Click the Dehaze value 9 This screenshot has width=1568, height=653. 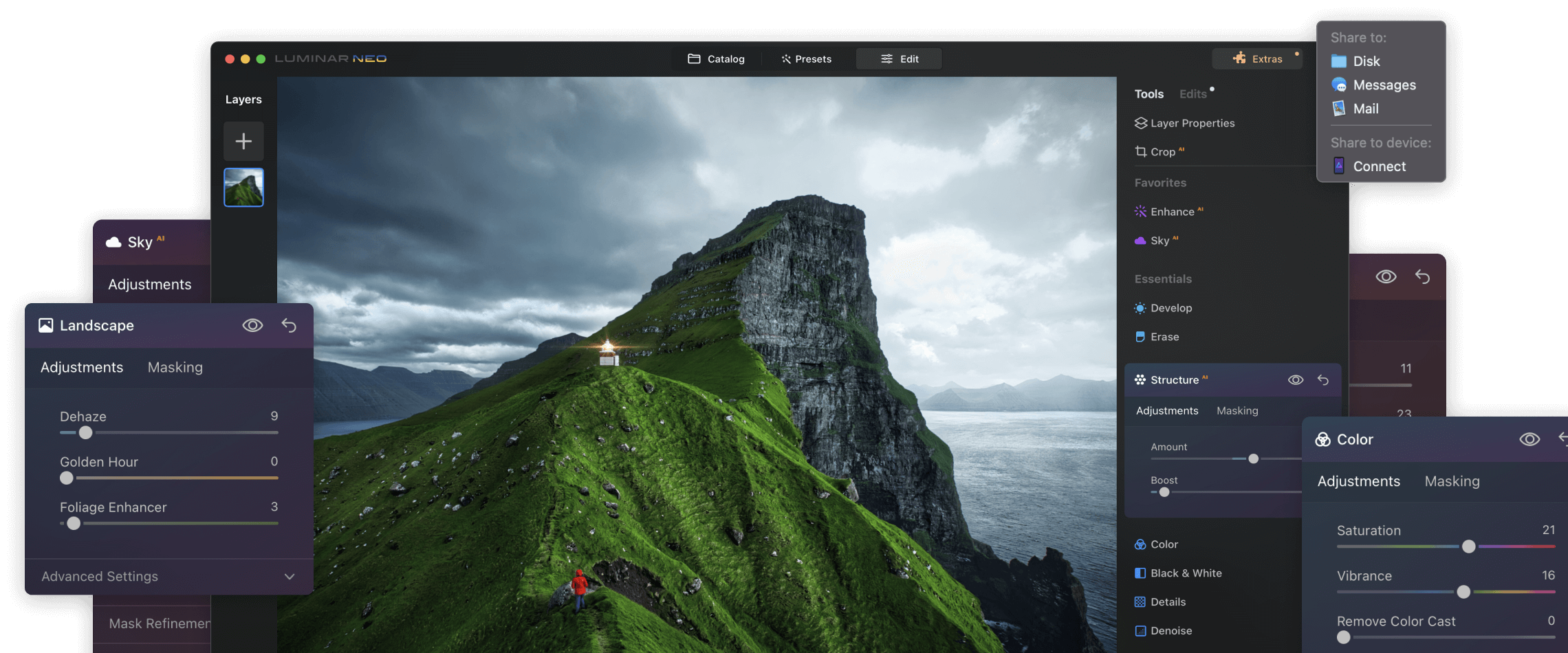274,416
